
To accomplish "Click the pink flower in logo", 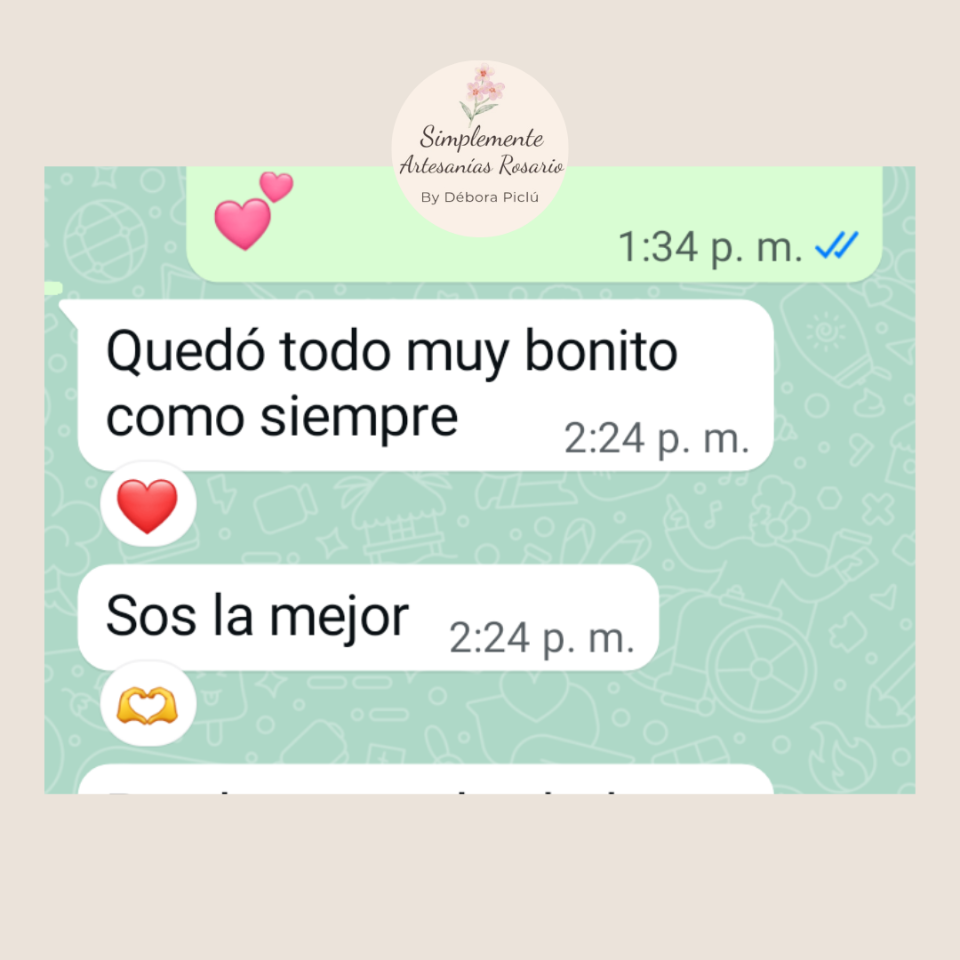I will (482, 92).
